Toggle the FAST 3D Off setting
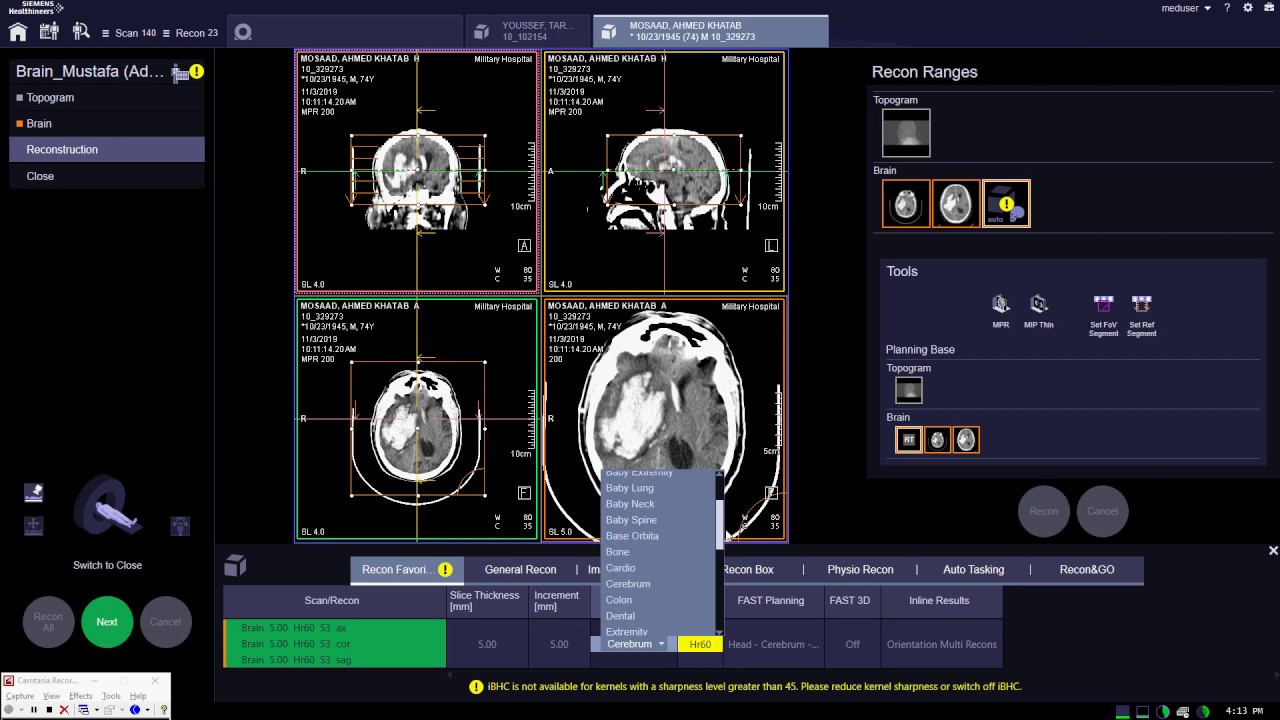This screenshot has height=720, width=1280. 852,645
